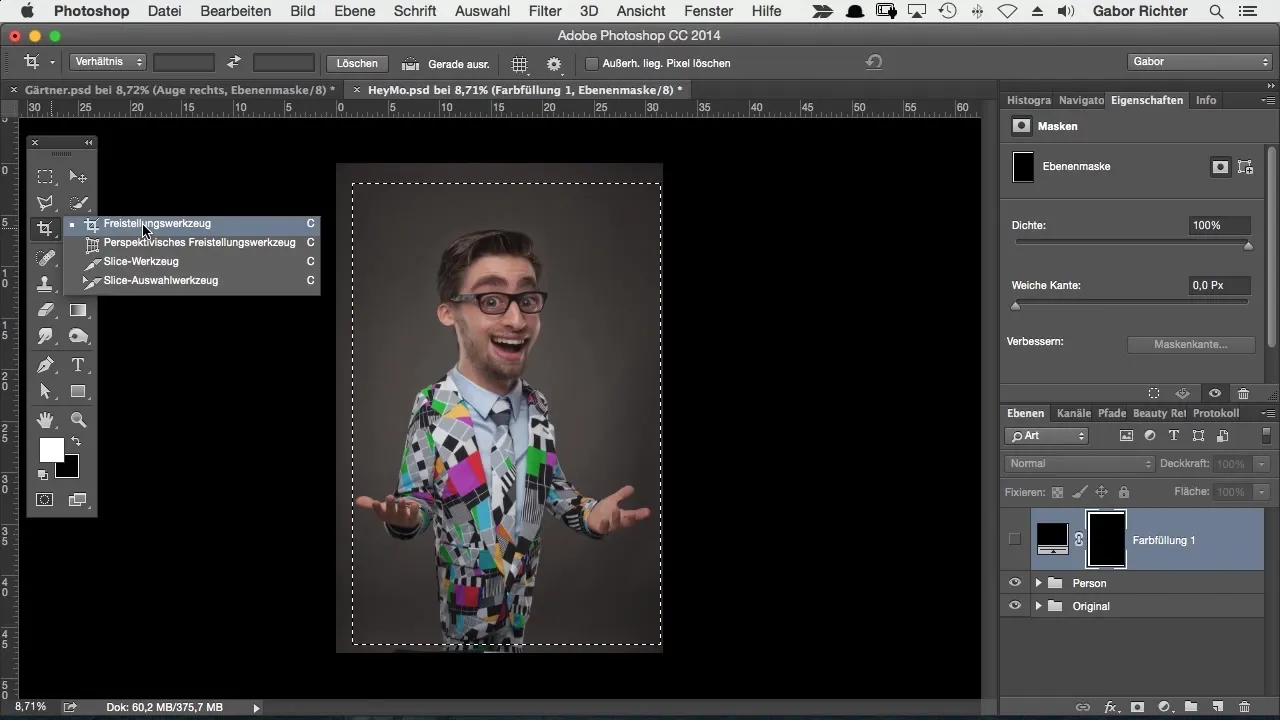Add layer mask at Layers panel bottom
This screenshot has height=720, width=1280.
coord(1137,707)
